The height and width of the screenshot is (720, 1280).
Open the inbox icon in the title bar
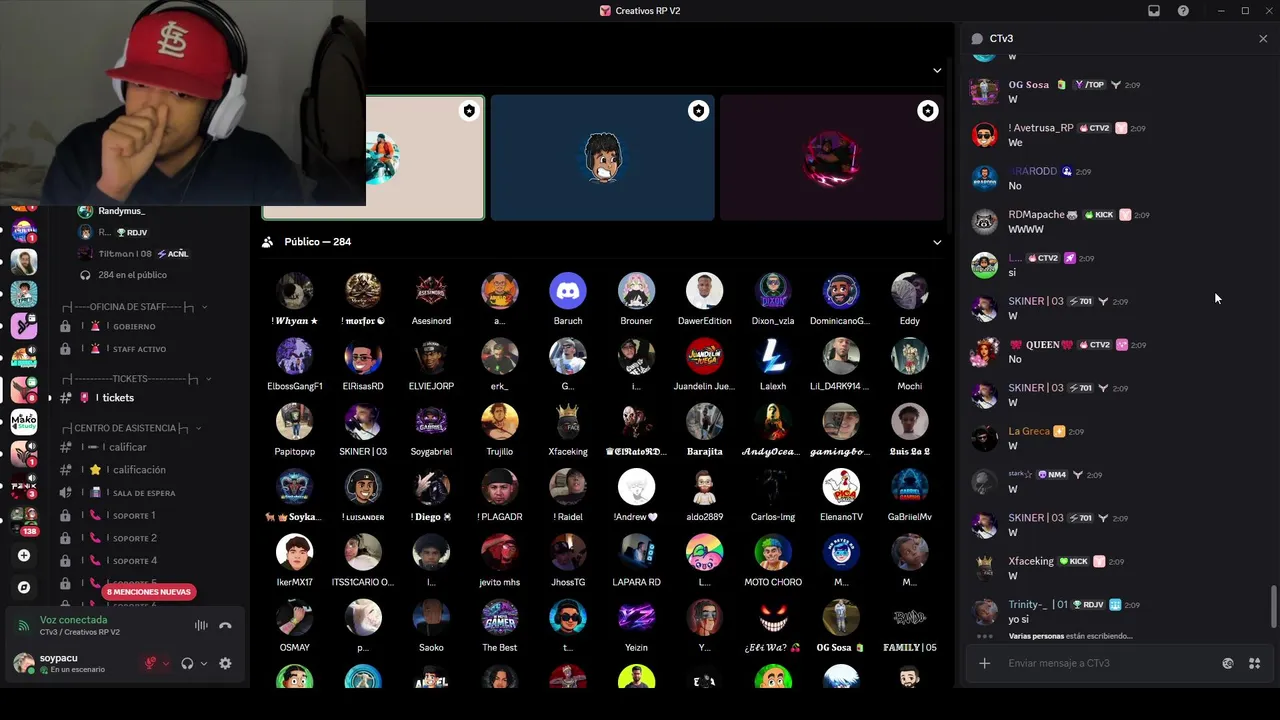[1154, 11]
